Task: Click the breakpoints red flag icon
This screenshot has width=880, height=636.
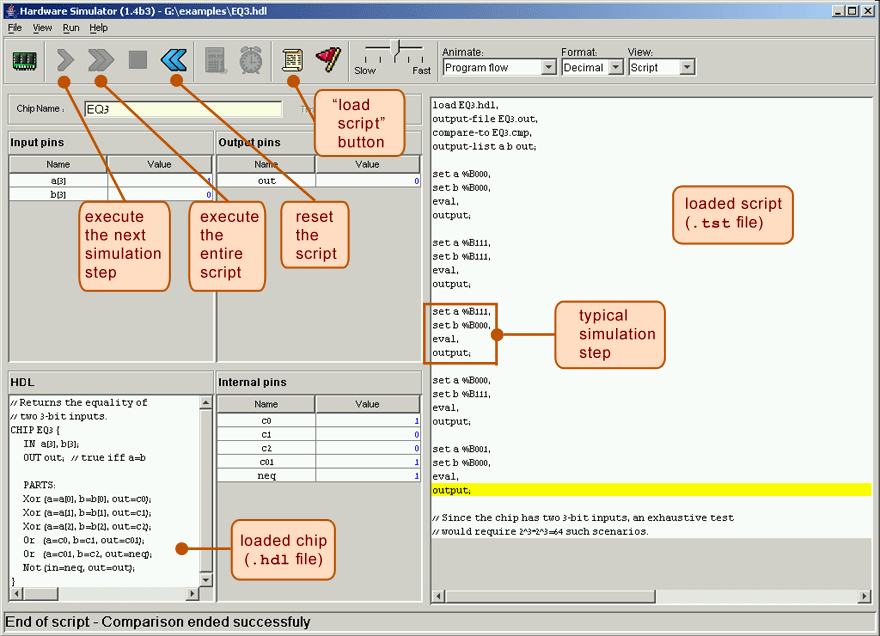Action: pos(328,60)
